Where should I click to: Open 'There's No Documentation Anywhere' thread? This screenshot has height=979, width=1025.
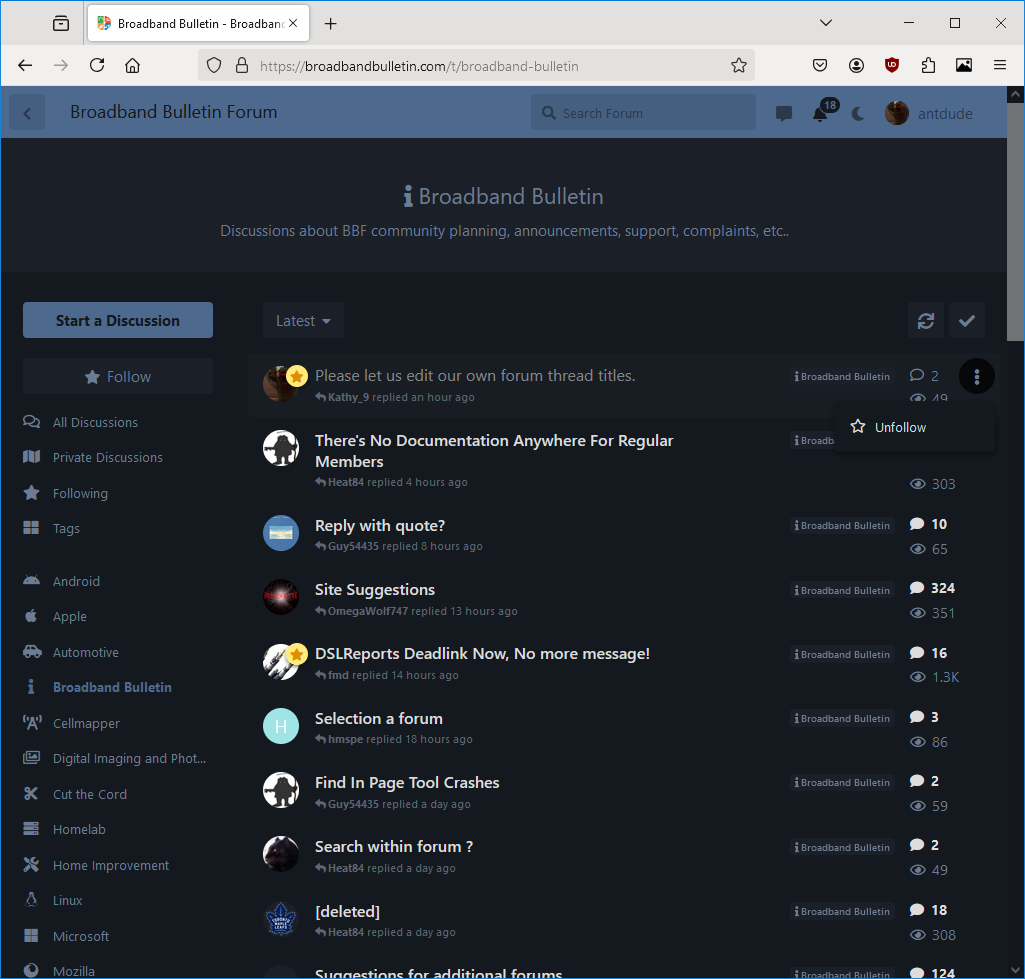[x=494, y=451]
